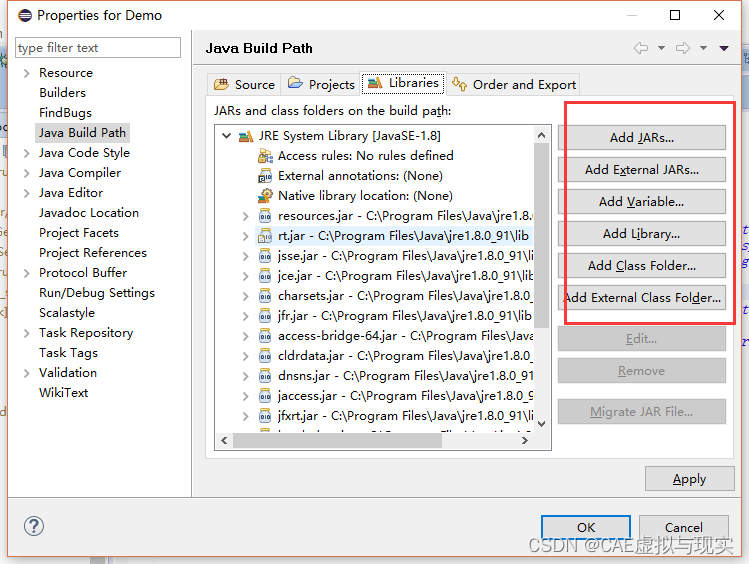The image size is (749, 564).
Task: Select WikiText in sidebar
Action: coord(64,393)
